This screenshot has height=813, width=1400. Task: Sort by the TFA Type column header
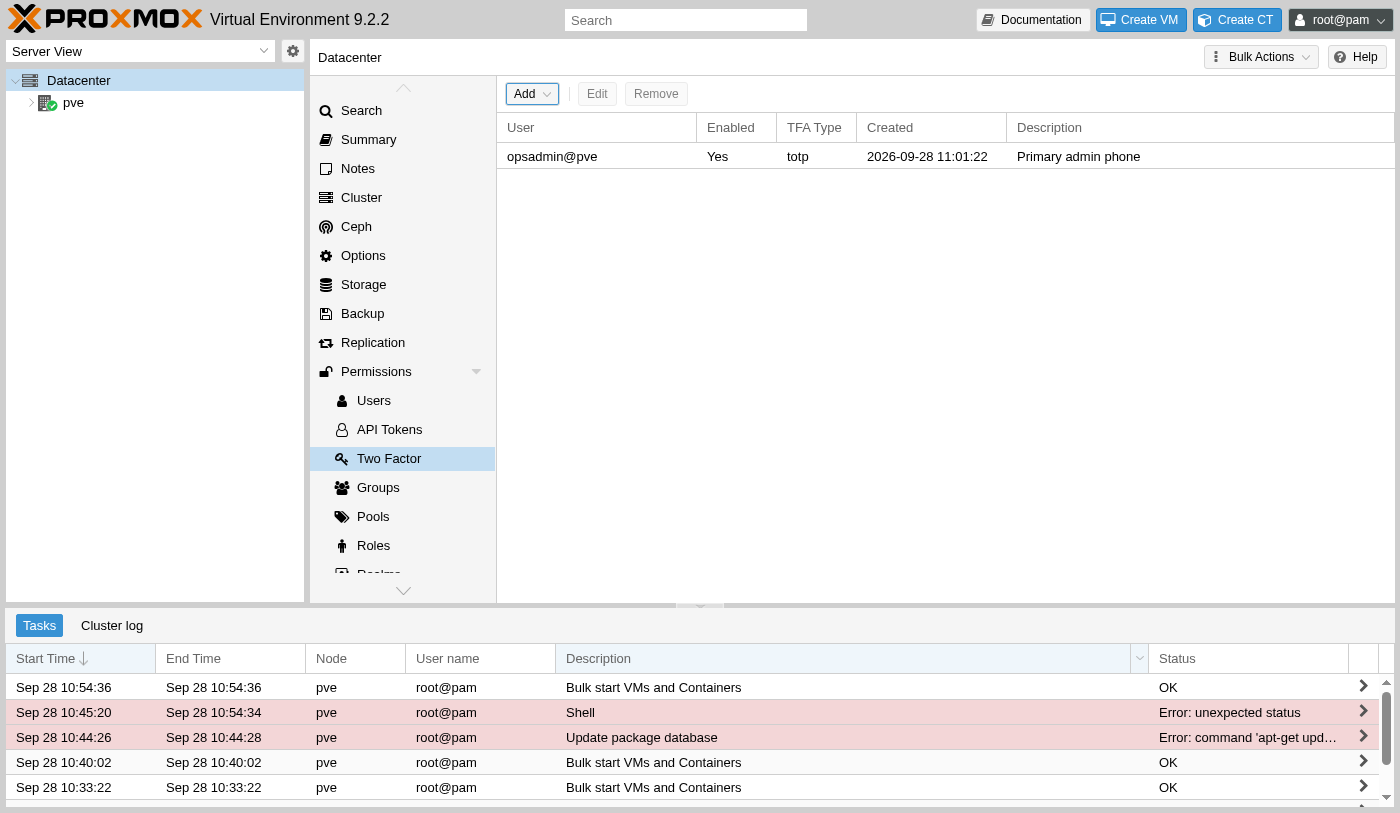point(817,128)
